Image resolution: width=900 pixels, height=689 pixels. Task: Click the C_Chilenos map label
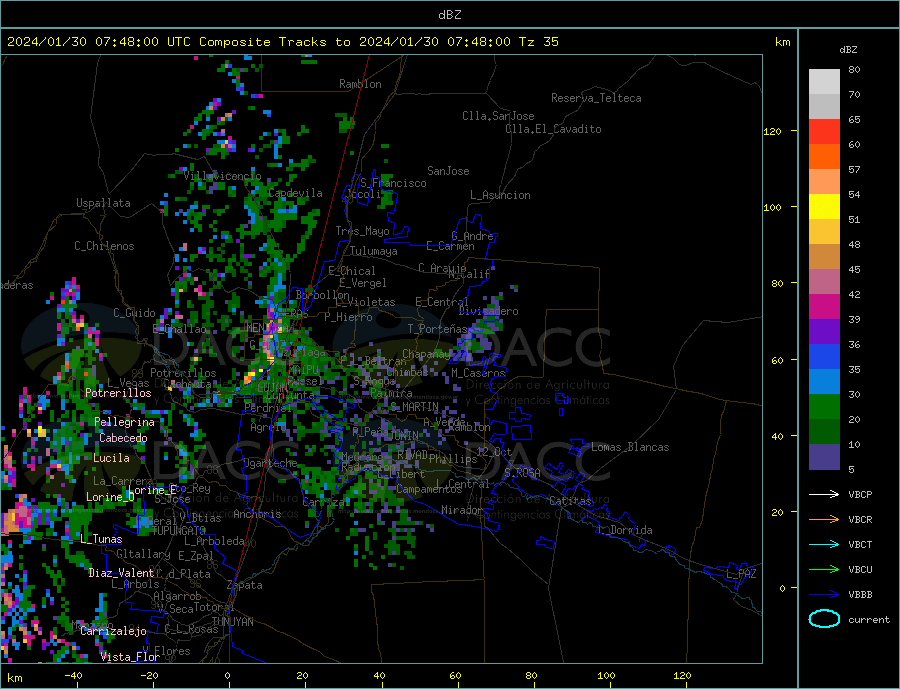click(x=104, y=246)
